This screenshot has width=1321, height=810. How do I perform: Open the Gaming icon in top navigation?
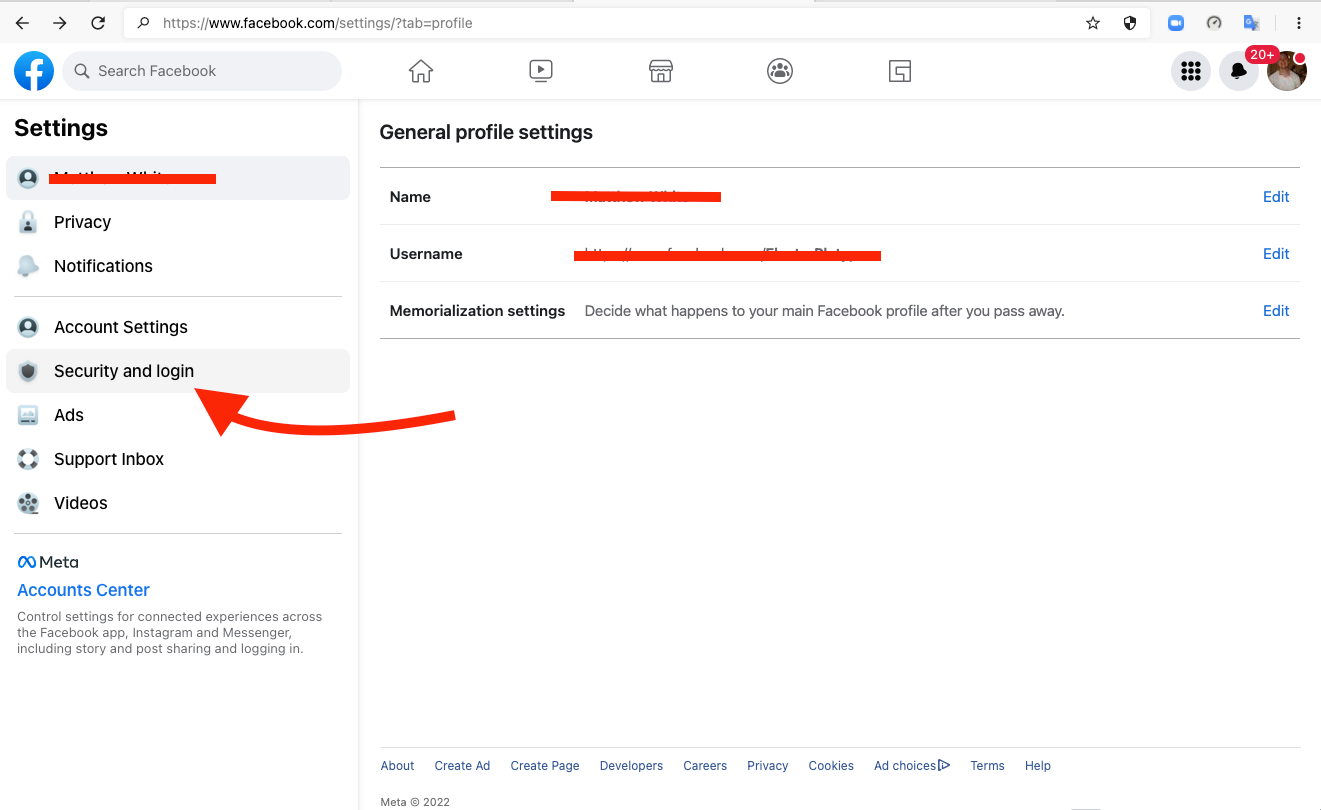900,71
